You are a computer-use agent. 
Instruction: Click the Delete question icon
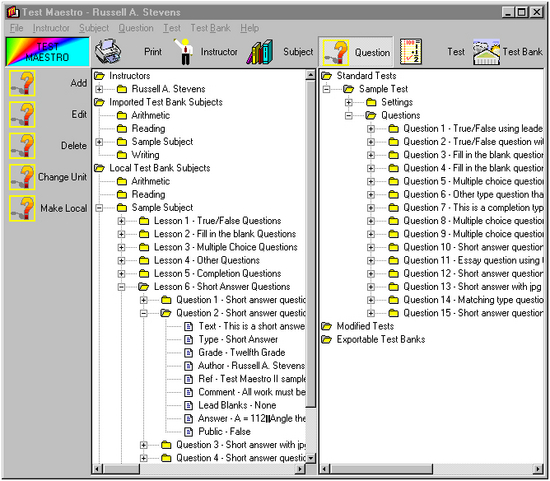(22, 146)
